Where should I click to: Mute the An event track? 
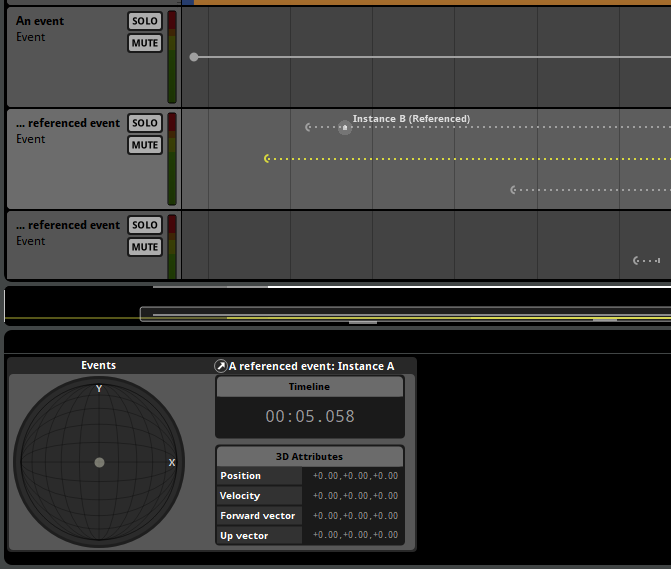(x=145, y=43)
